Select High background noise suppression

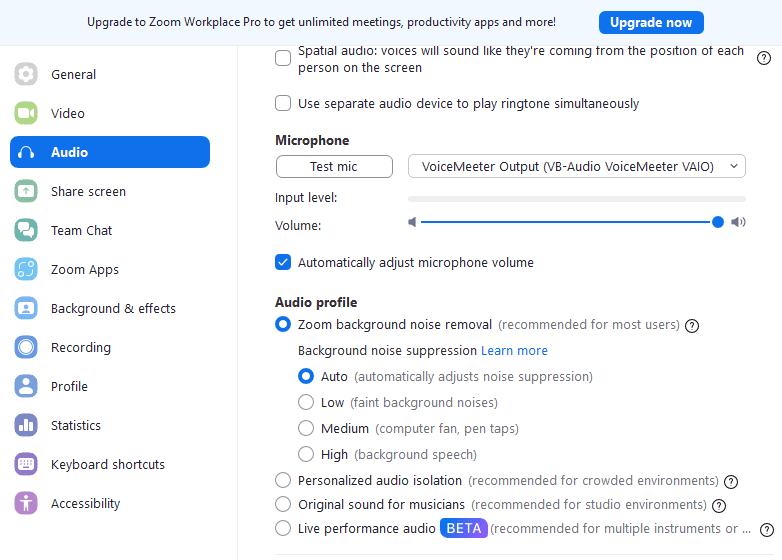point(306,454)
